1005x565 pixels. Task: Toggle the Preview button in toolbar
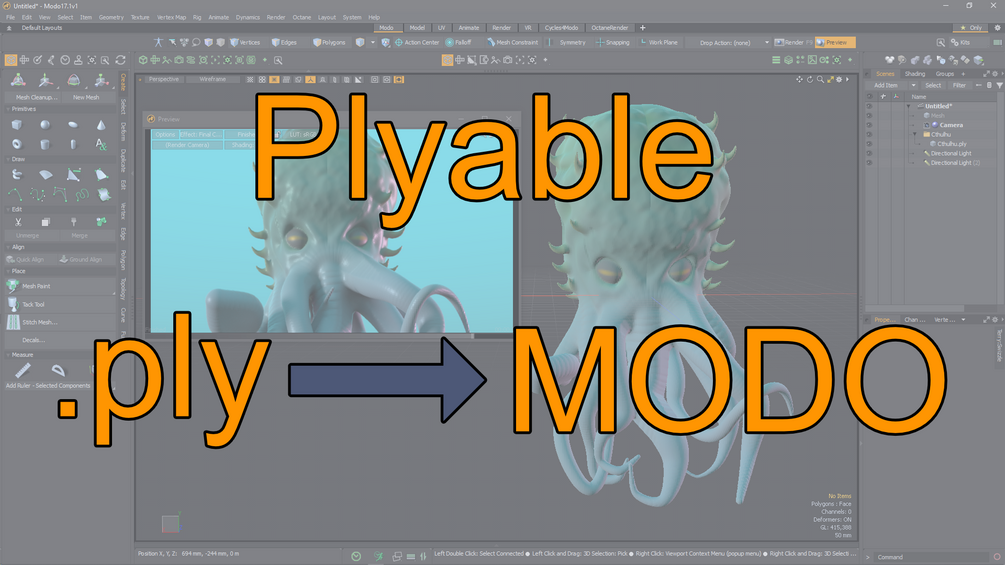pos(835,42)
